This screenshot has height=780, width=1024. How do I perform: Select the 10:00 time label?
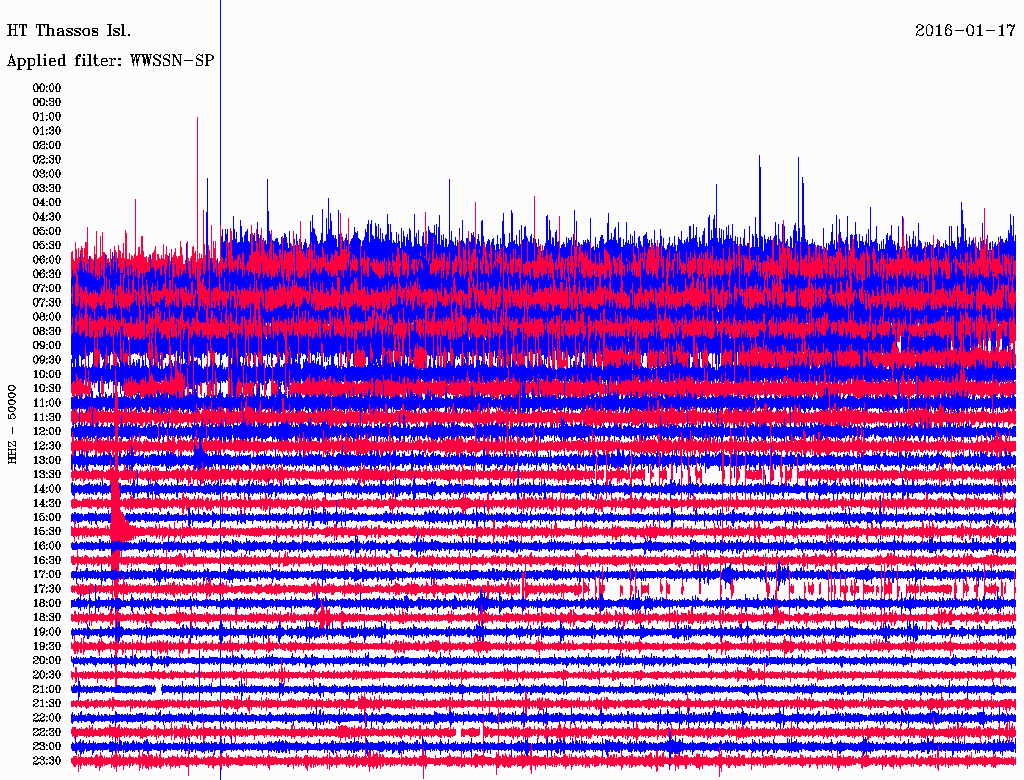(47, 374)
